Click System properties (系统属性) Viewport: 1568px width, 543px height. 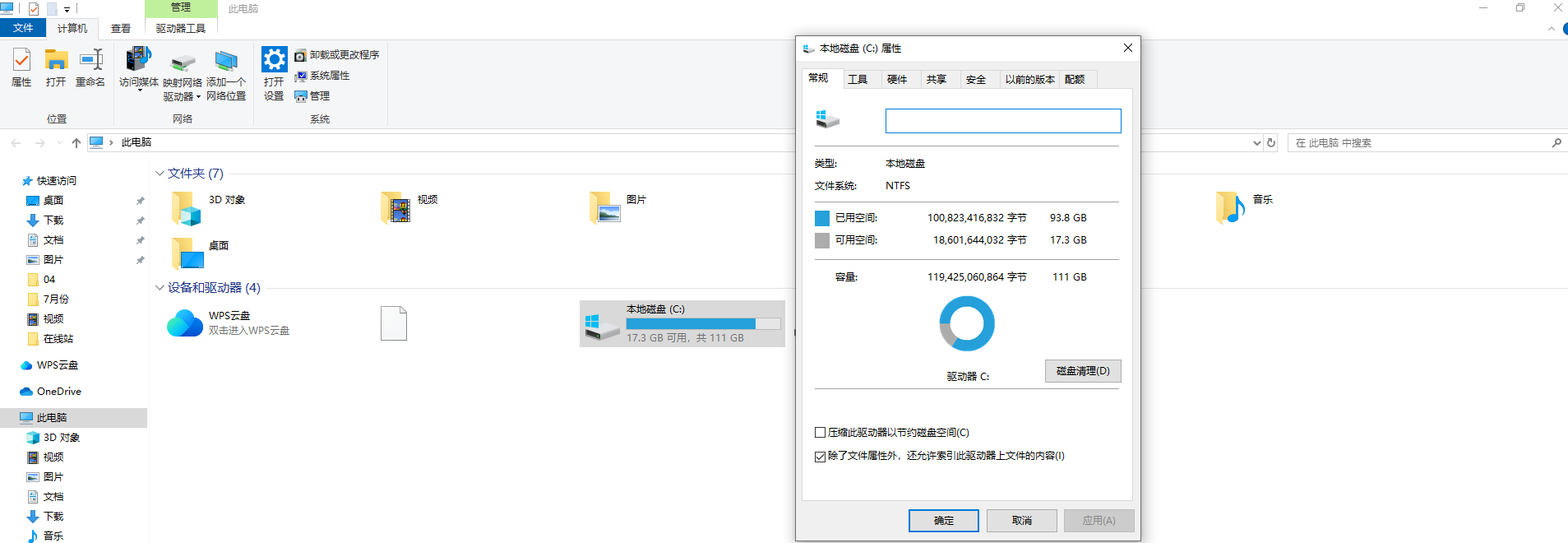322,76
